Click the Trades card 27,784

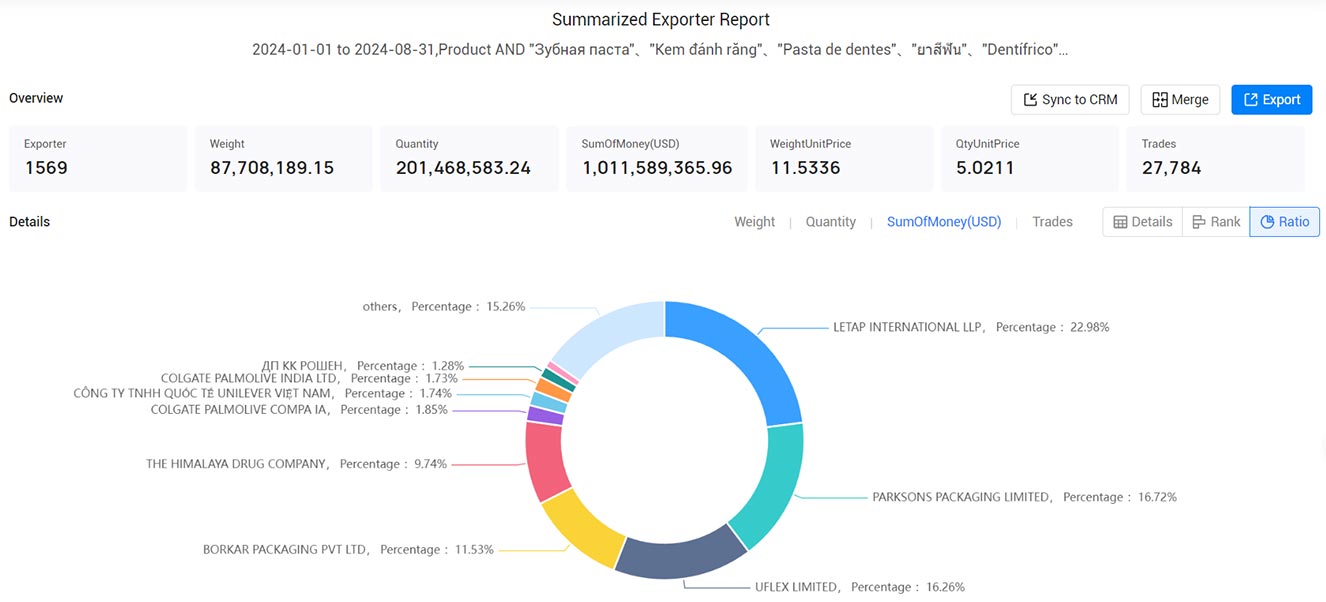point(1216,158)
